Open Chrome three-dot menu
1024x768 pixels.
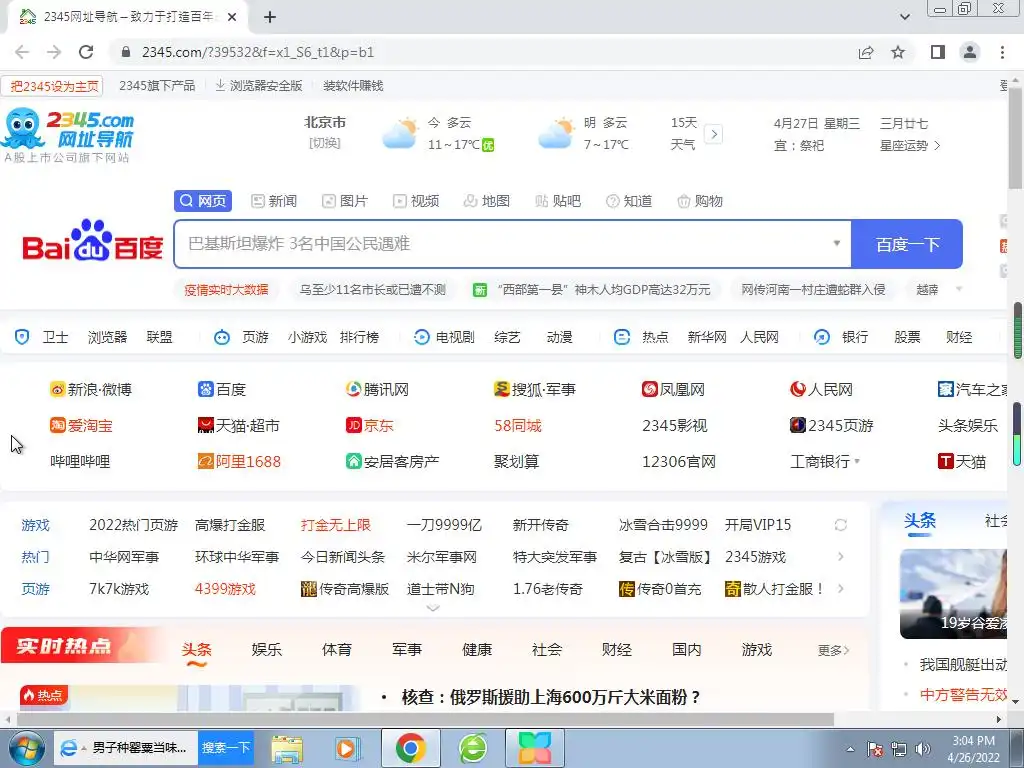[x=1002, y=52]
